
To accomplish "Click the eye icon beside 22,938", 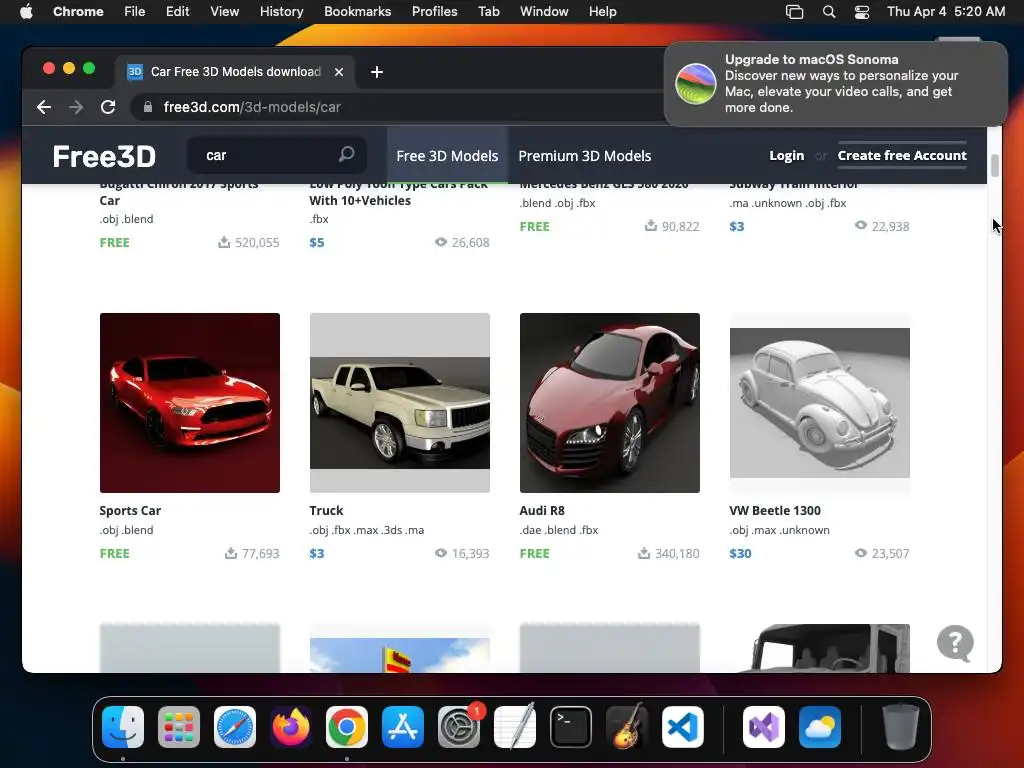I will coord(861,225).
